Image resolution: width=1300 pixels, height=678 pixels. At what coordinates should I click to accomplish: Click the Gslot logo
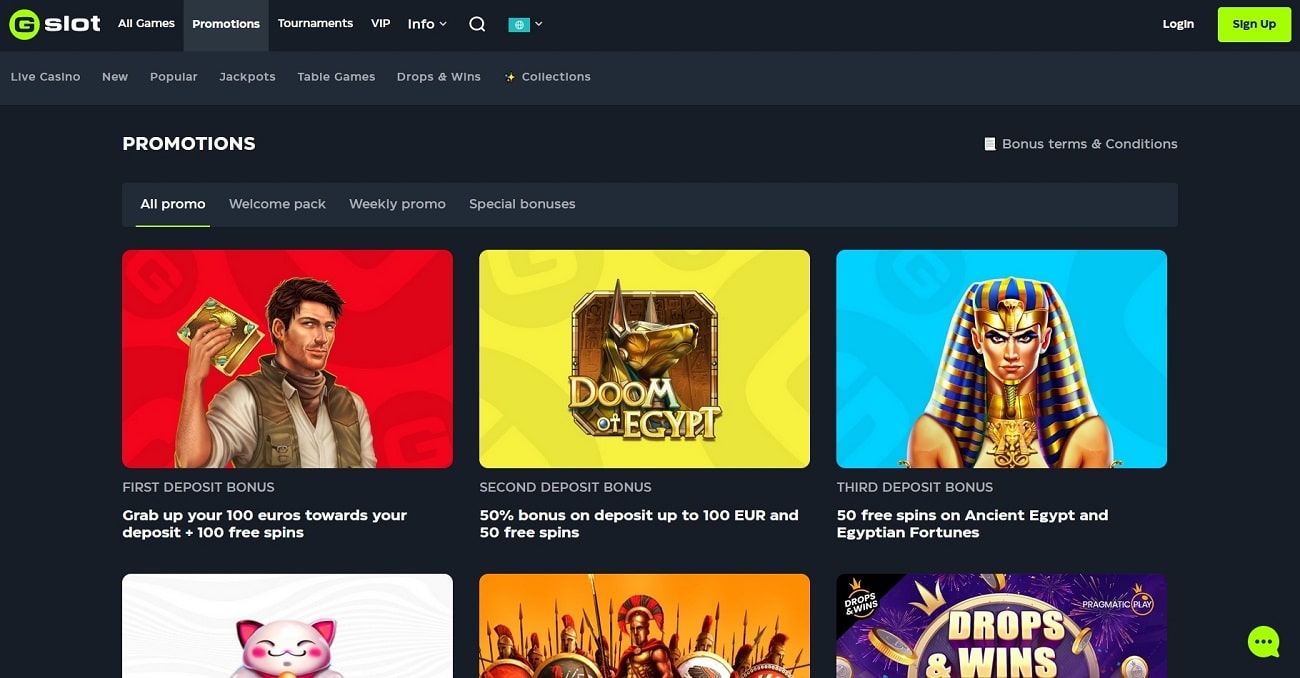[55, 24]
